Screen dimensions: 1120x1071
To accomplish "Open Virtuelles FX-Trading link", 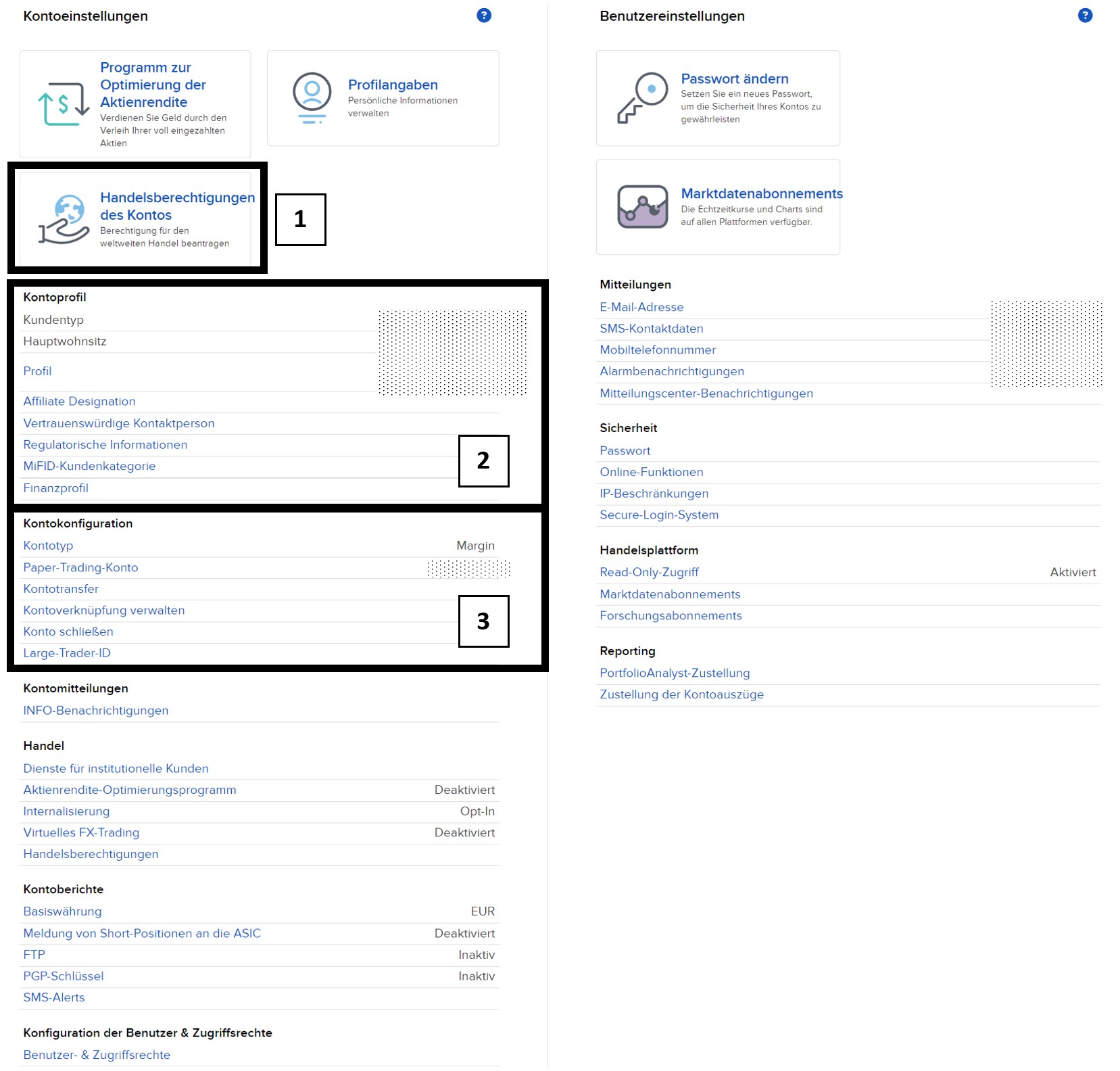I will [81, 833].
